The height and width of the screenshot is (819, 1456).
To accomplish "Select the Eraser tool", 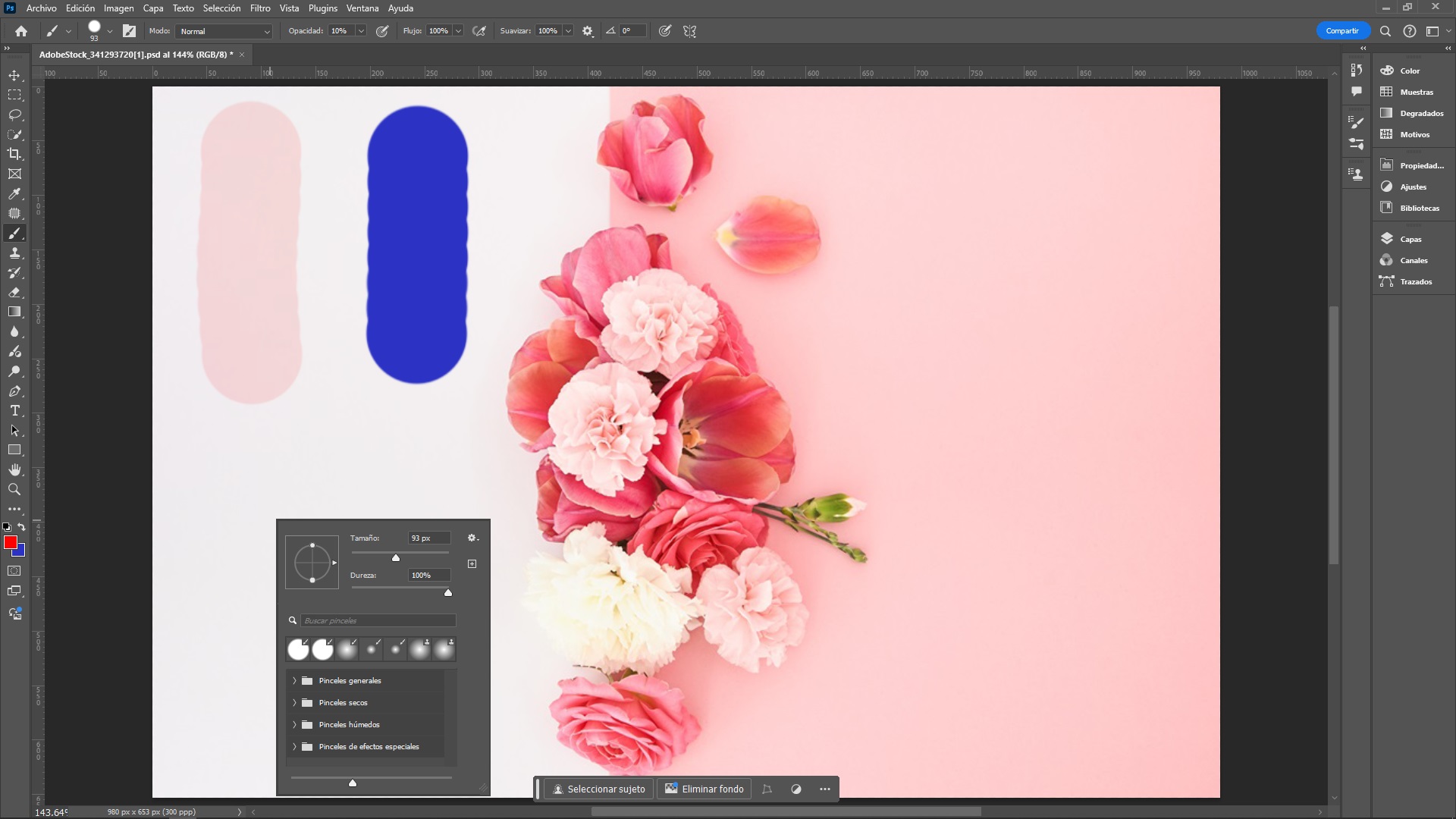I will point(14,293).
